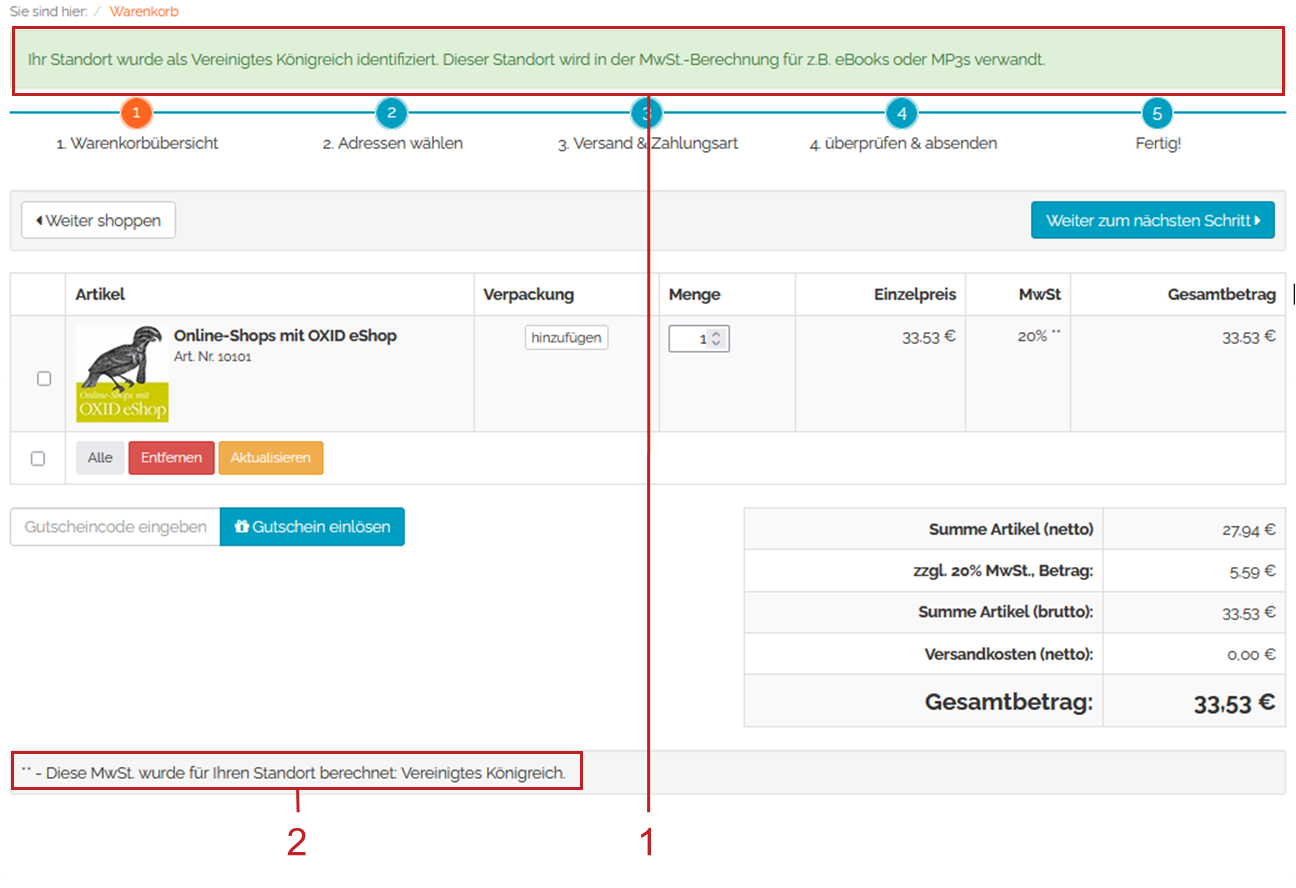The height and width of the screenshot is (888, 1296).
Task: Click the orange Aktualisieren button
Action: 271,458
